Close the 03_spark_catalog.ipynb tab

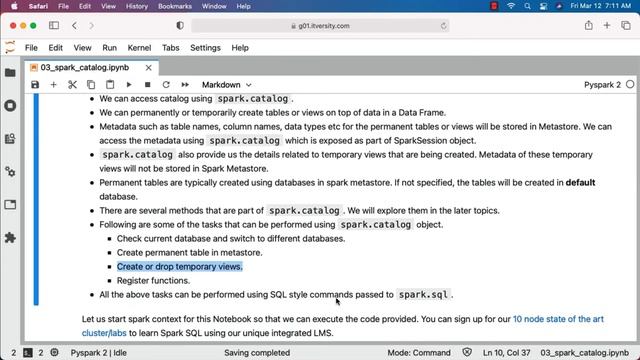[x=149, y=68]
